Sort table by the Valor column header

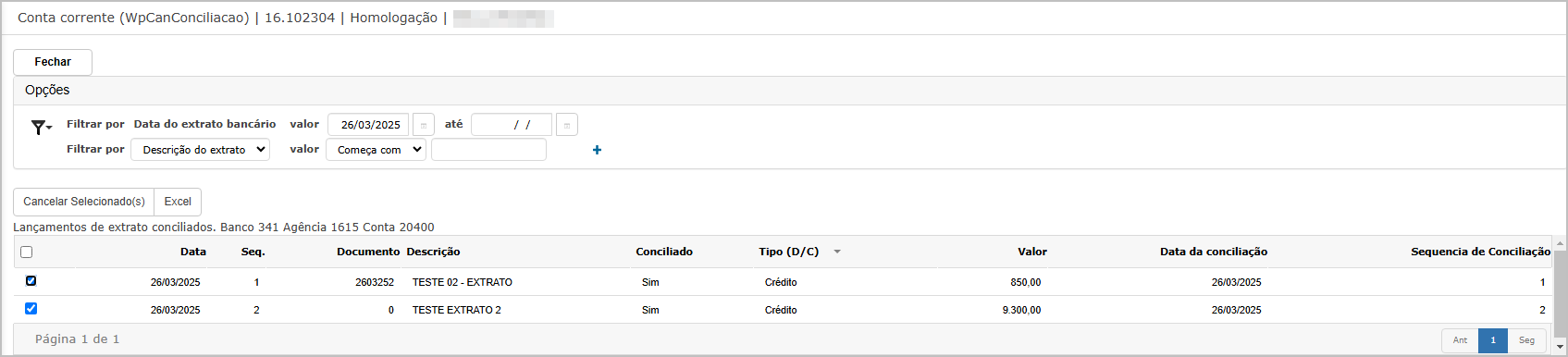point(1032,252)
